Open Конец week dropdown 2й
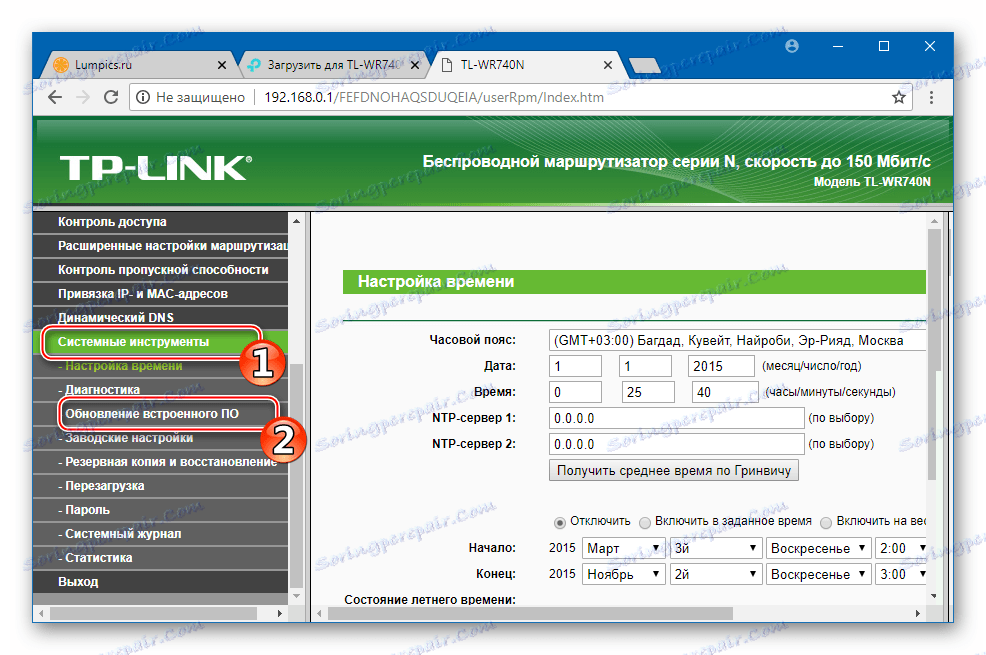This screenshot has width=986, height=655. 716,574
